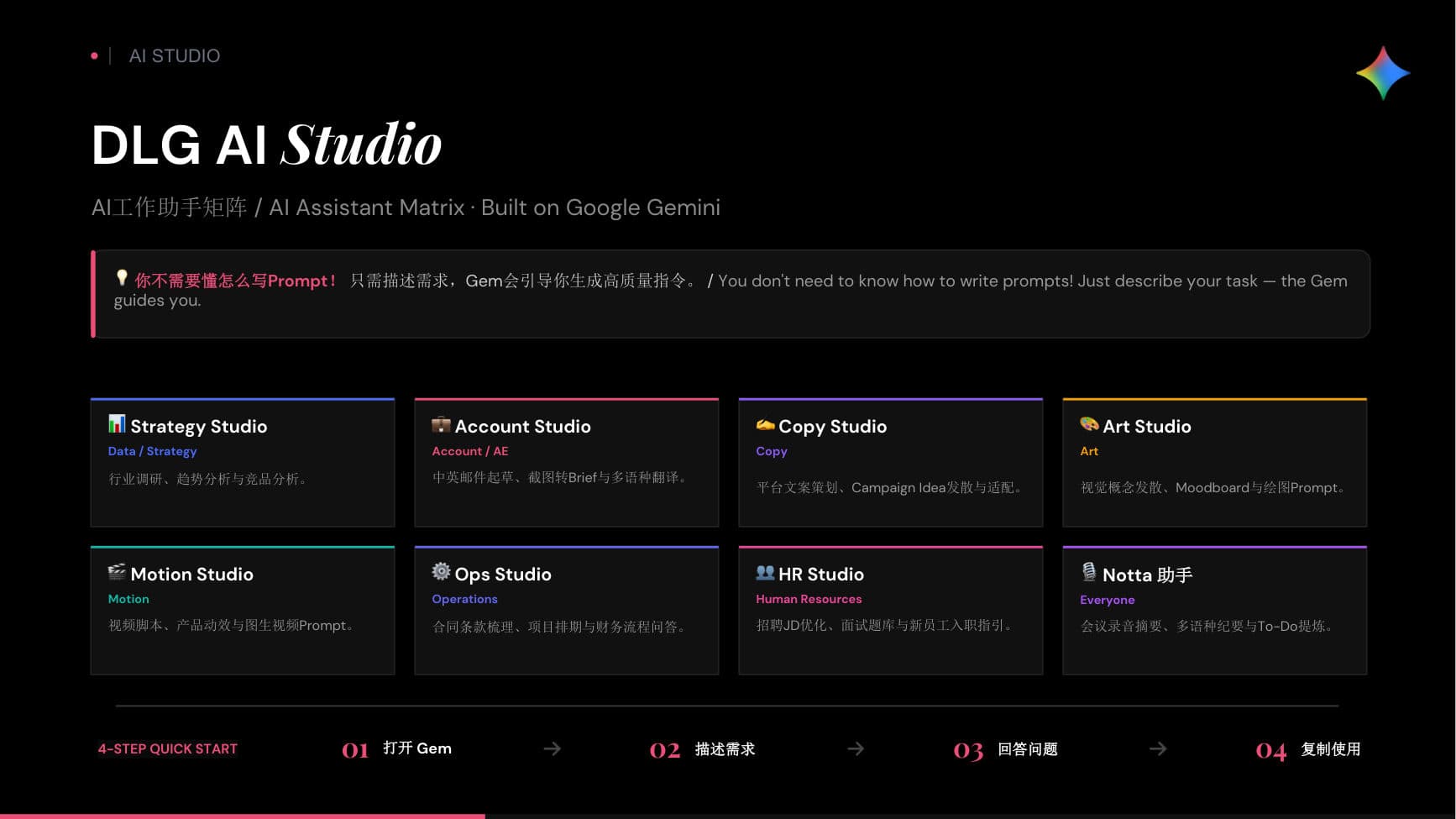Screen dimensions: 1456x819
Task: Click step 01 打开 Gem
Action: point(397,748)
